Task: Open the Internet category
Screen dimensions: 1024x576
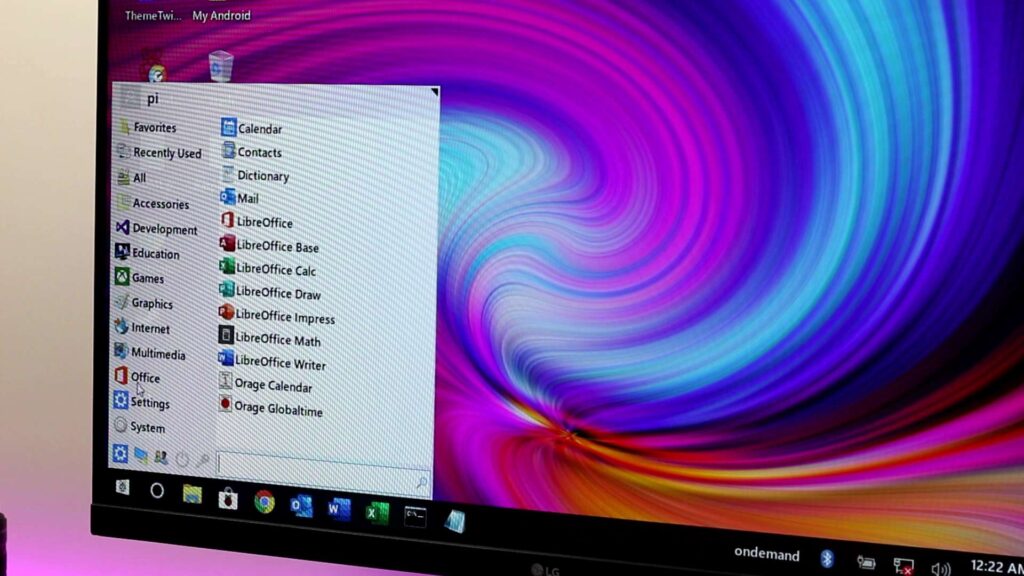Action: pos(142,328)
